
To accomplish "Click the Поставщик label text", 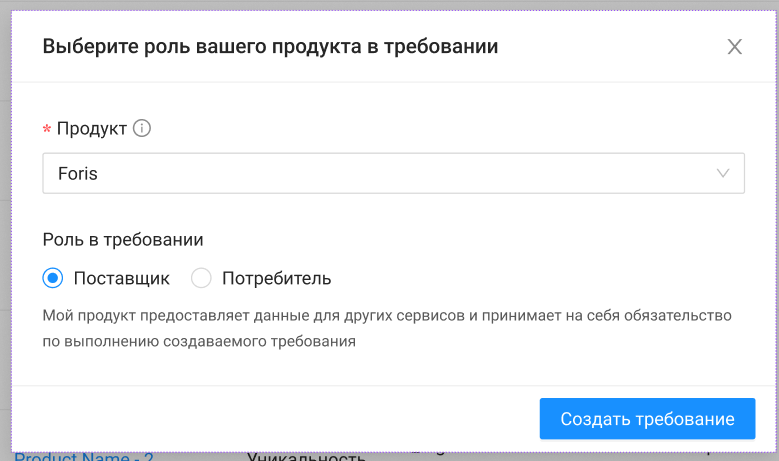I will 122,278.
